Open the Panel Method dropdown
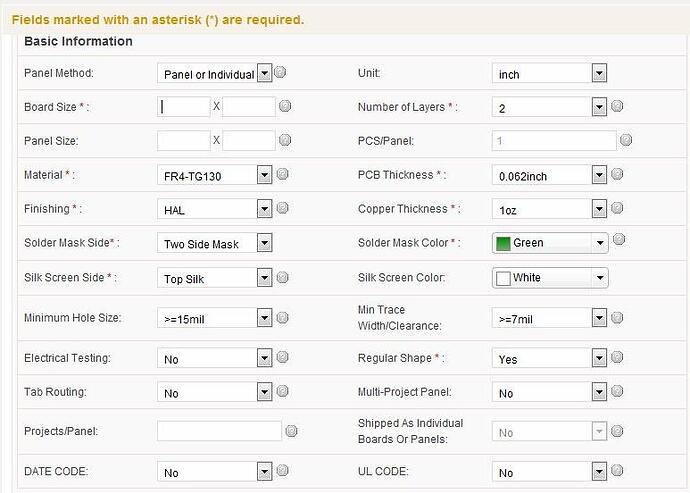The height and width of the screenshot is (493, 690). 215,73
